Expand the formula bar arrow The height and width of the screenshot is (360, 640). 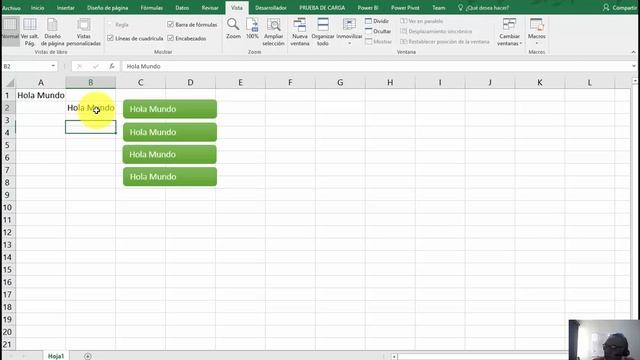click(633, 66)
